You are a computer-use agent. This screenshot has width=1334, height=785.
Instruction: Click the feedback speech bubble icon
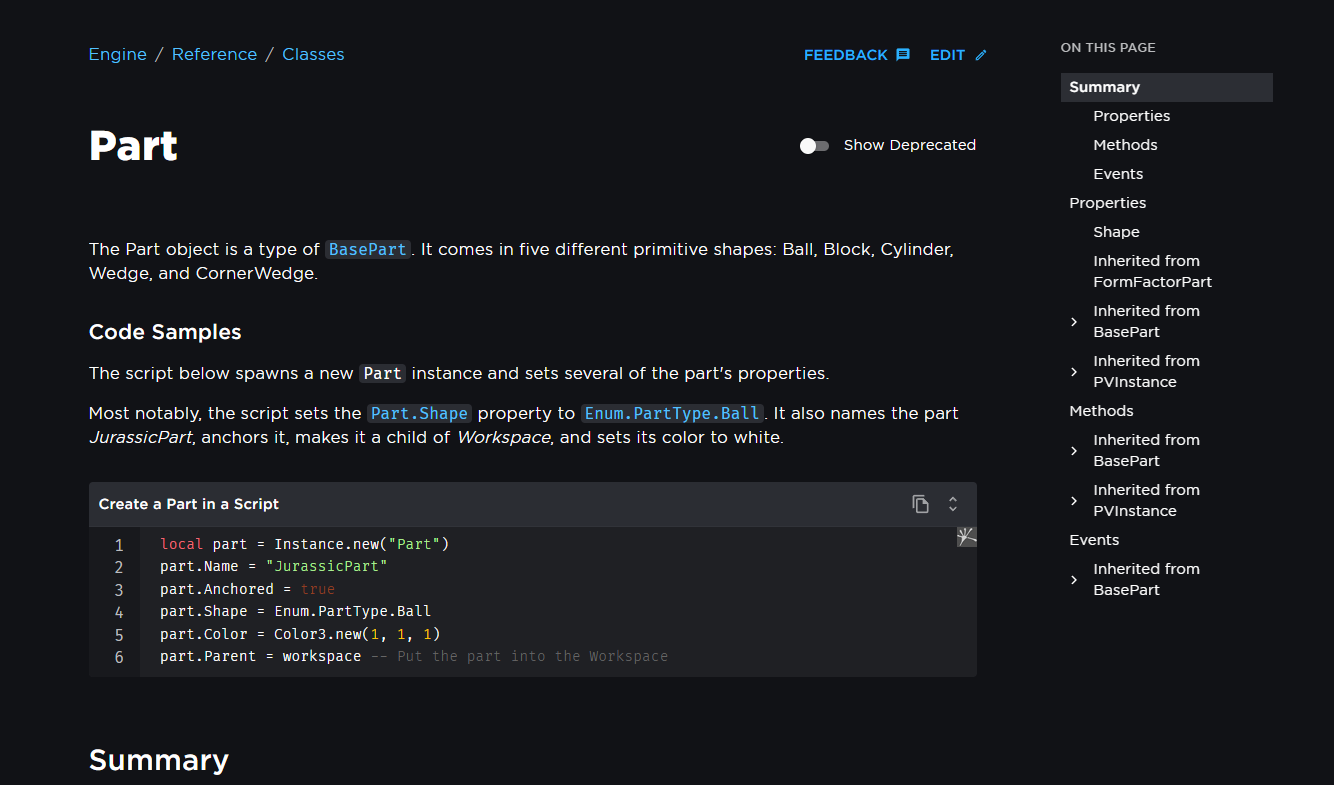tap(903, 55)
